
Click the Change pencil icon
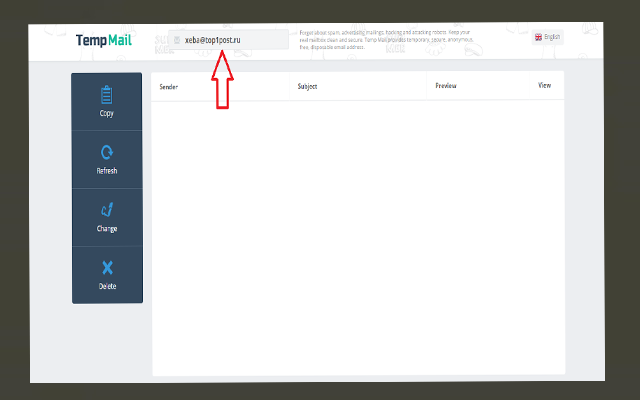(107, 210)
